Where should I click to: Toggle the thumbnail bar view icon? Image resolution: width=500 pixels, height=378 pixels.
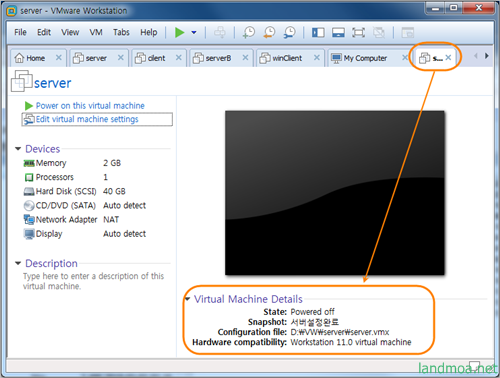coord(338,33)
